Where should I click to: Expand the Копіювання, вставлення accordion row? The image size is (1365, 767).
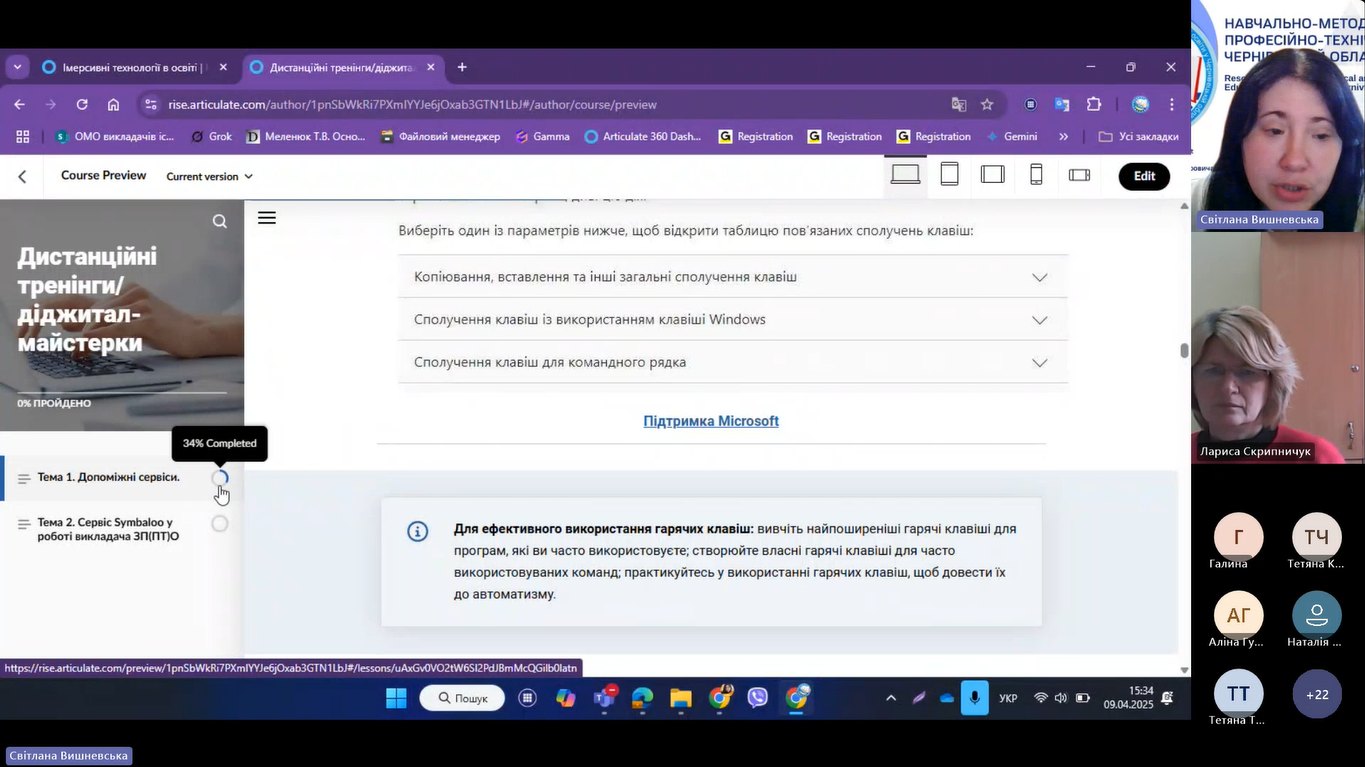click(x=732, y=277)
